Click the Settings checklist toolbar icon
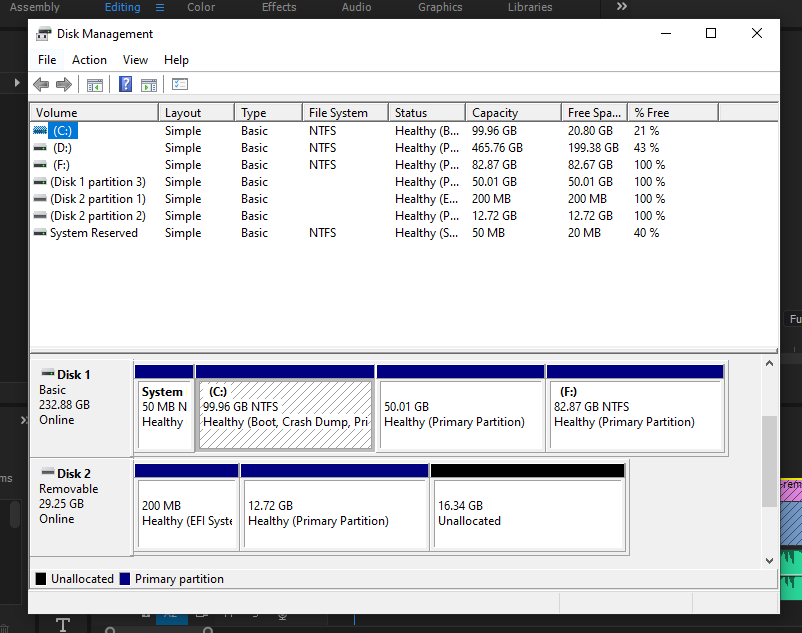 point(180,84)
